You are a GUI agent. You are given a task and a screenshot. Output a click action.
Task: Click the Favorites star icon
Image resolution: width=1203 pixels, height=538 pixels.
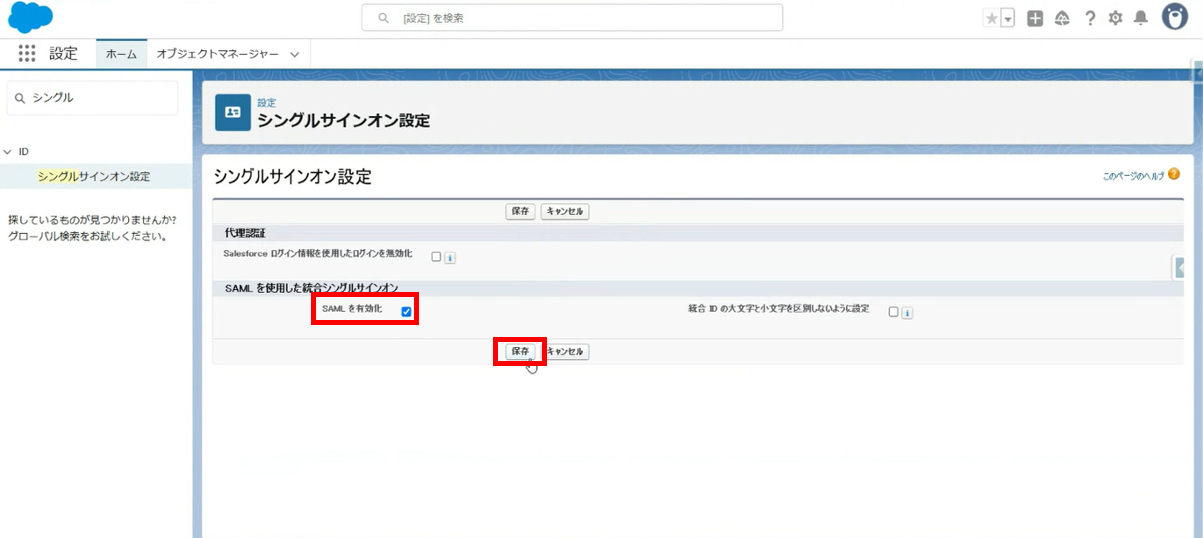(x=991, y=18)
